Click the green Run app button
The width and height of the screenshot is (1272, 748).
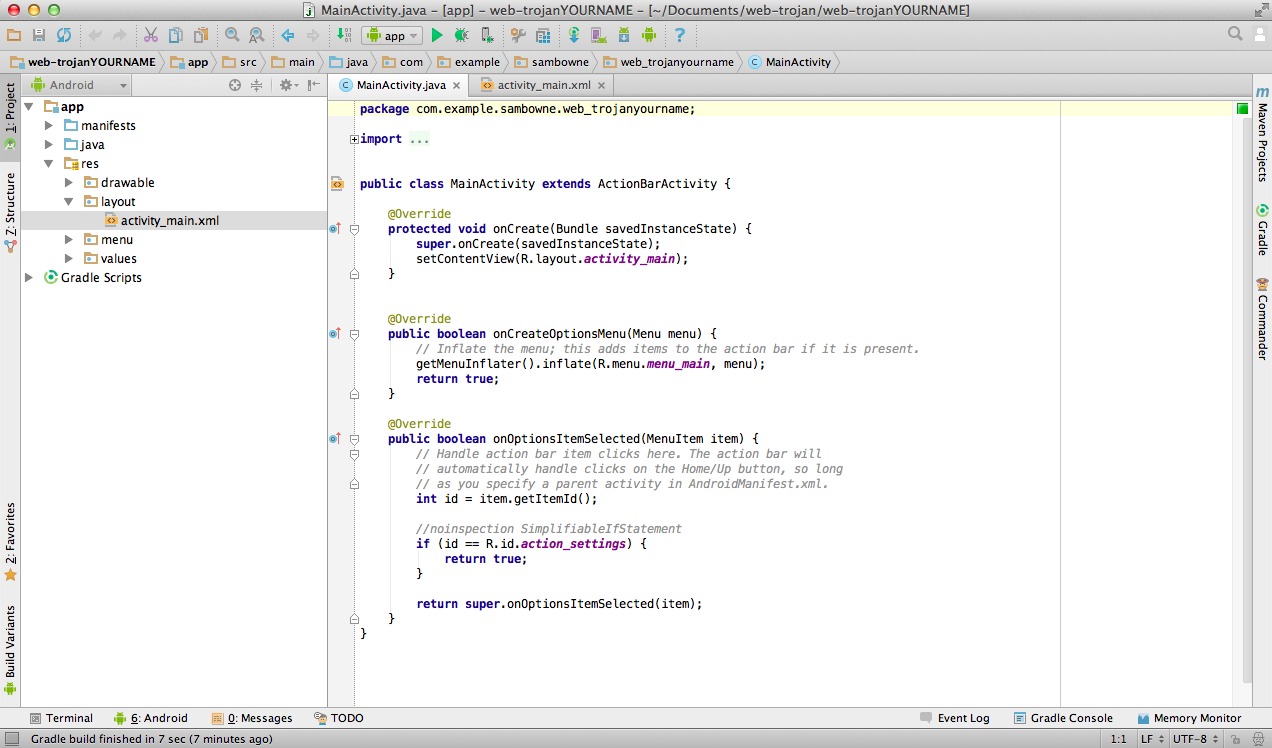tap(436, 35)
